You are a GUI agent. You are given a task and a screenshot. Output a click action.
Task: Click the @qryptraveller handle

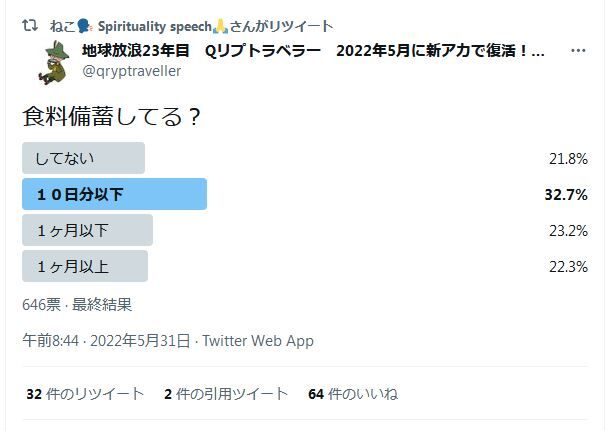coord(131,71)
